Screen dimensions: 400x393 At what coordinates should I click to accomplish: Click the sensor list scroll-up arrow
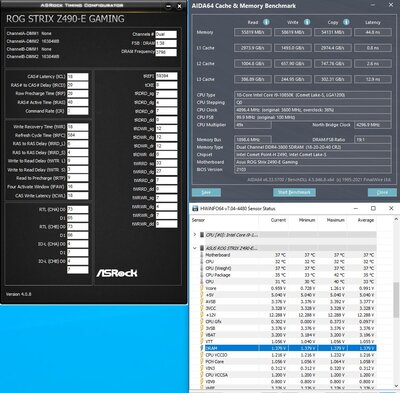(x=396, y=220)
